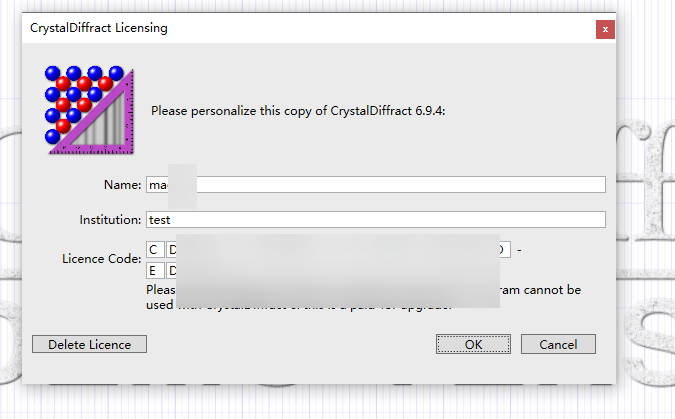Dismiss the dialog using Cancel
The height and width of the screenshot is (419, 675).
558,345
